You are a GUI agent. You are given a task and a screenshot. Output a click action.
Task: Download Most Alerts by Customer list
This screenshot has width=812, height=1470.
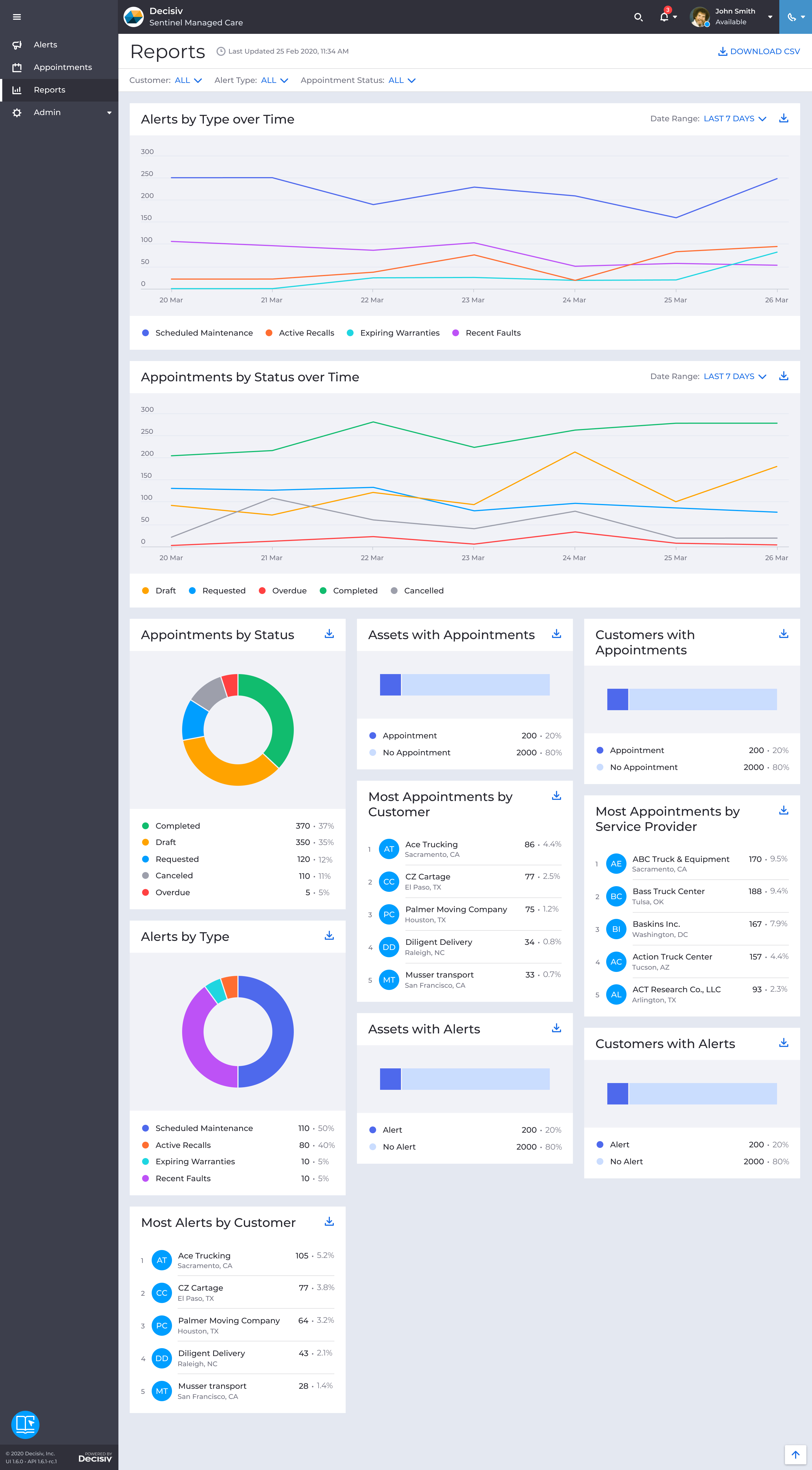point(329,1221)
